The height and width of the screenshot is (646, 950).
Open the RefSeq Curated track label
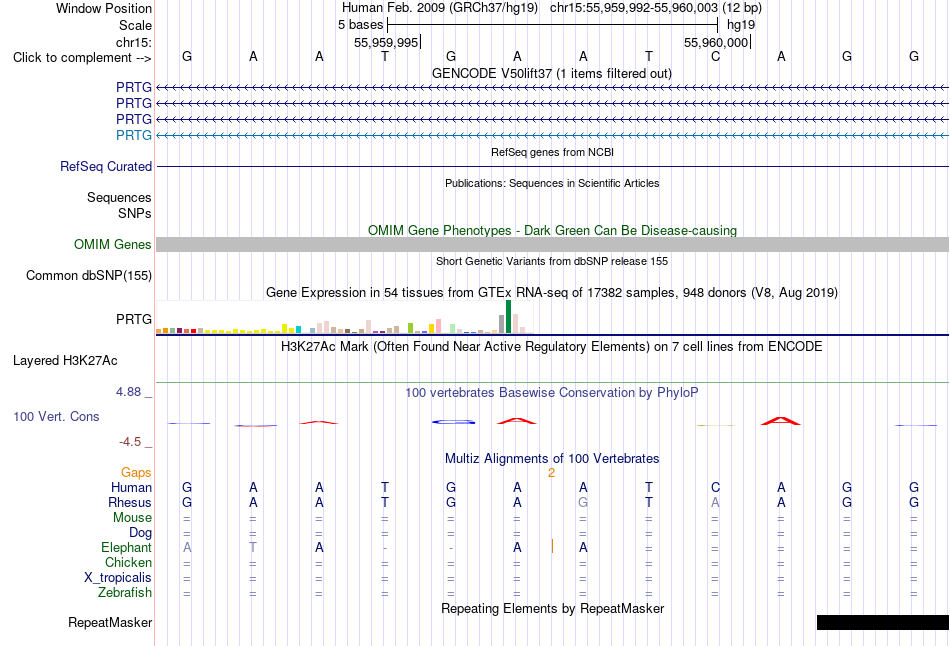pyautogui.click(x=106, y=166)
